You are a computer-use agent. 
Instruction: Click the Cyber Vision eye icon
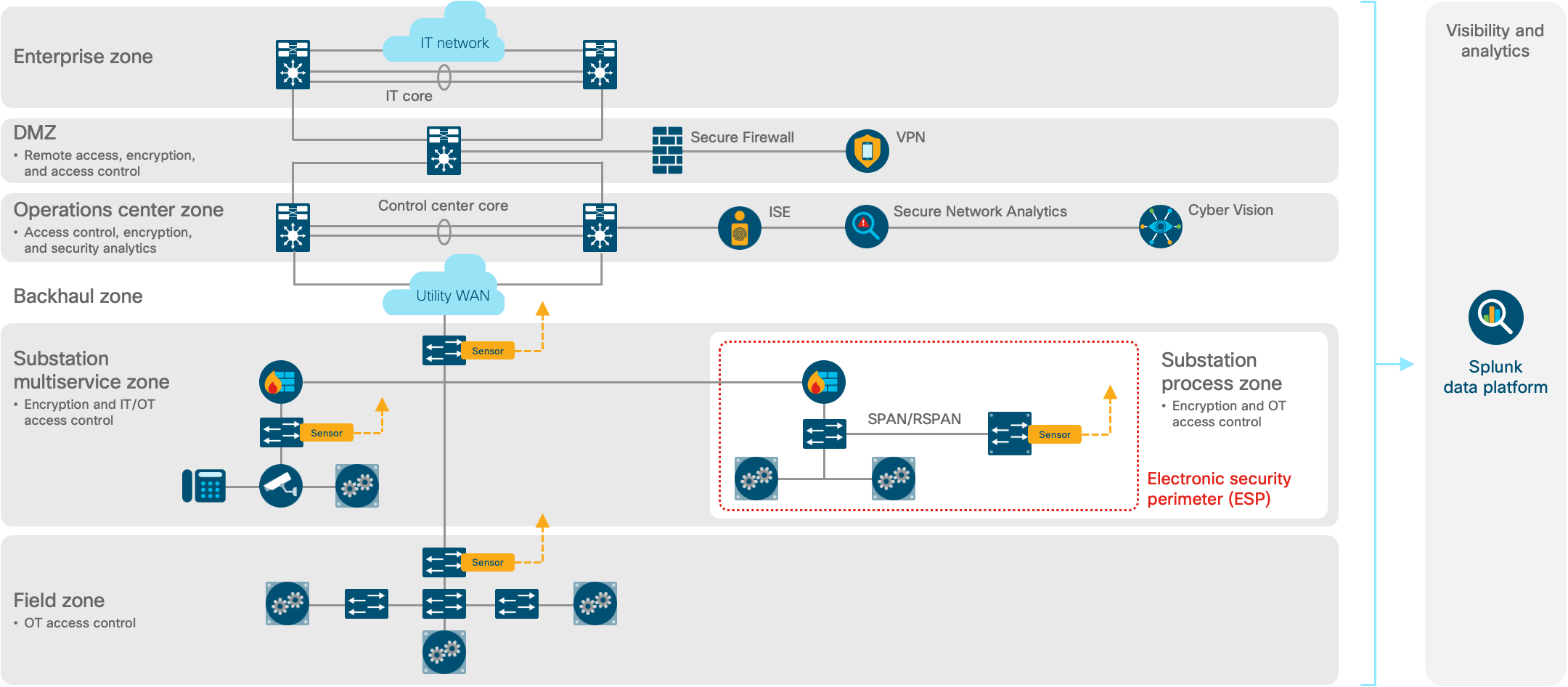click(x=1160, y=227)
